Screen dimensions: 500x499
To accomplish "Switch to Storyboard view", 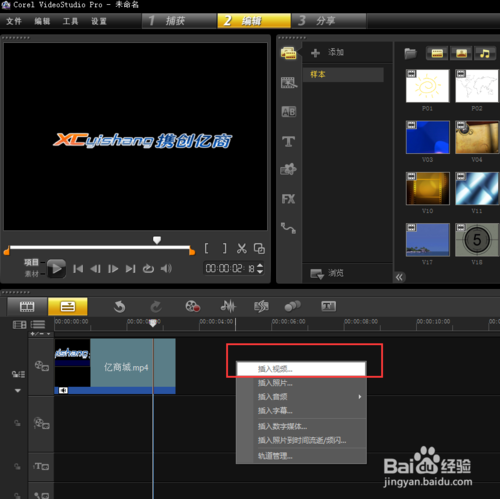I will (x=27, y=306).
